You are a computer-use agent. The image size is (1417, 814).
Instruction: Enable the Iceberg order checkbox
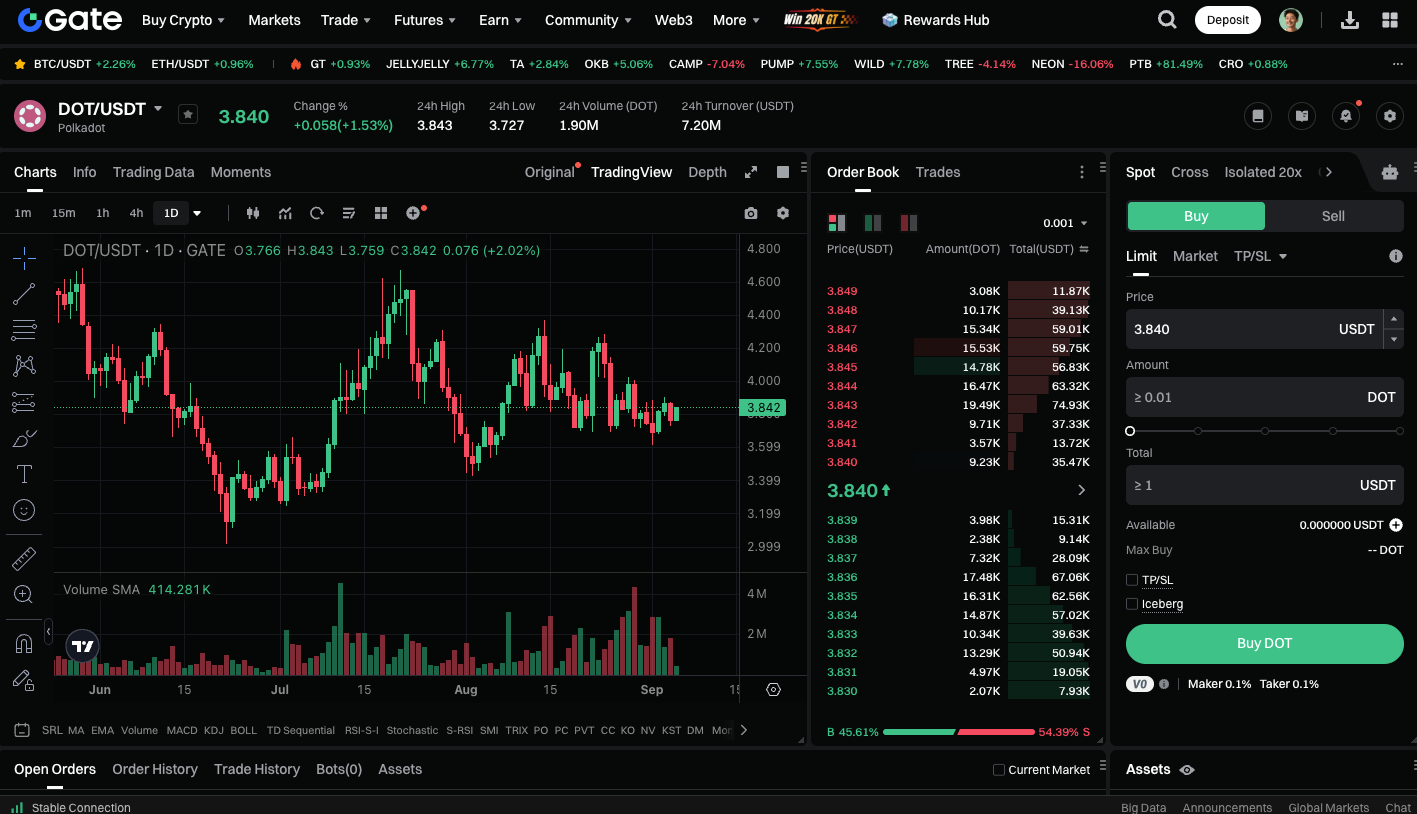click(x=1132, y=604)
